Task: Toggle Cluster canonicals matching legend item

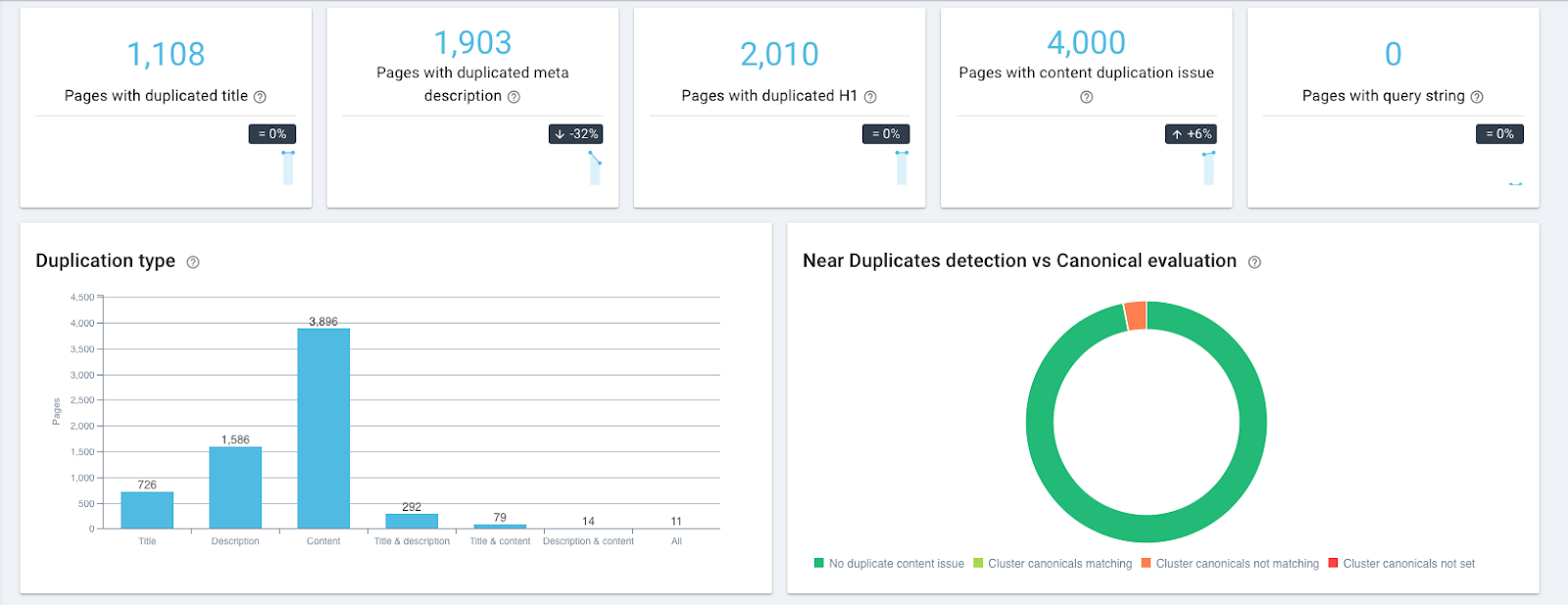Action: tap(1052, 564)
